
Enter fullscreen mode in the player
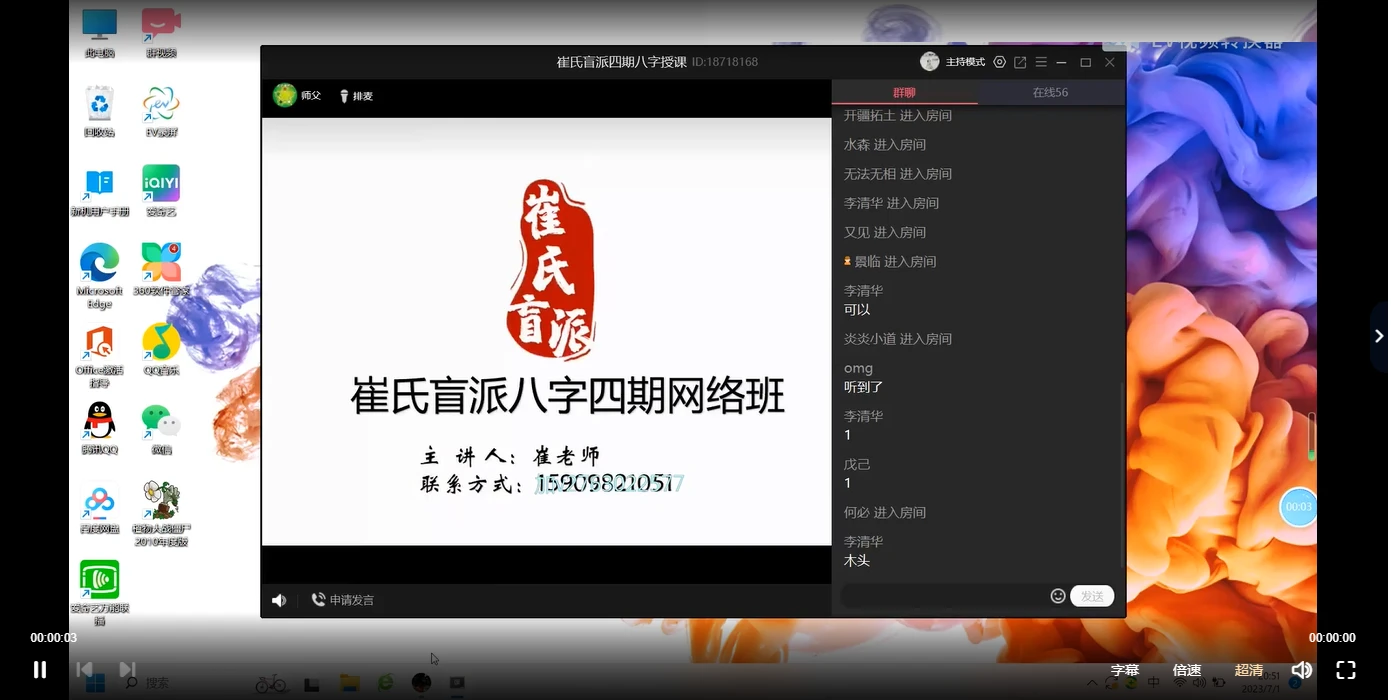(x=1346, y=670)
